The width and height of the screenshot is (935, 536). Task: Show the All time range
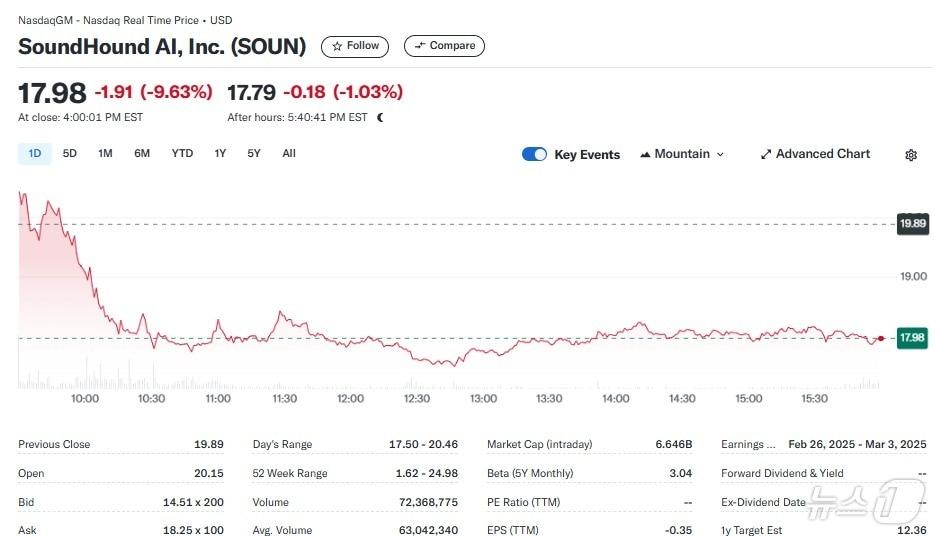[289, 153]
